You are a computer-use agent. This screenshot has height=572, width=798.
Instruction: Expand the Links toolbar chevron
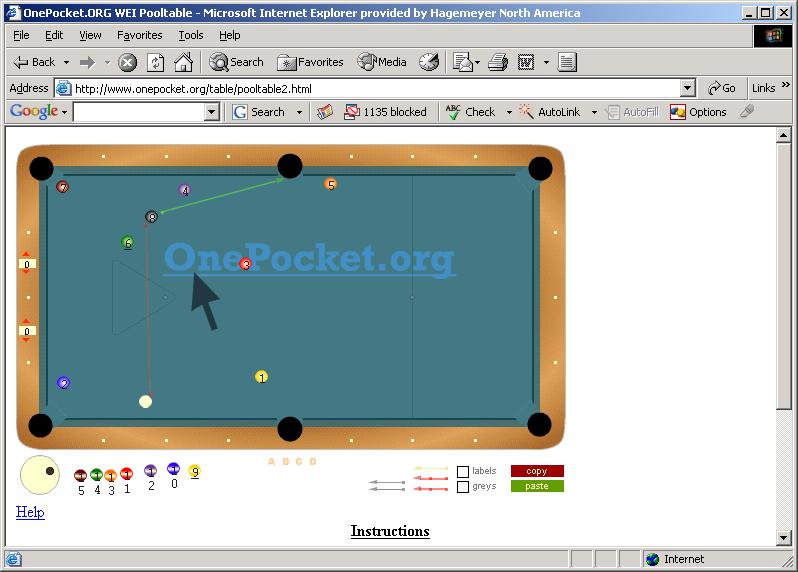coord(786,84)
